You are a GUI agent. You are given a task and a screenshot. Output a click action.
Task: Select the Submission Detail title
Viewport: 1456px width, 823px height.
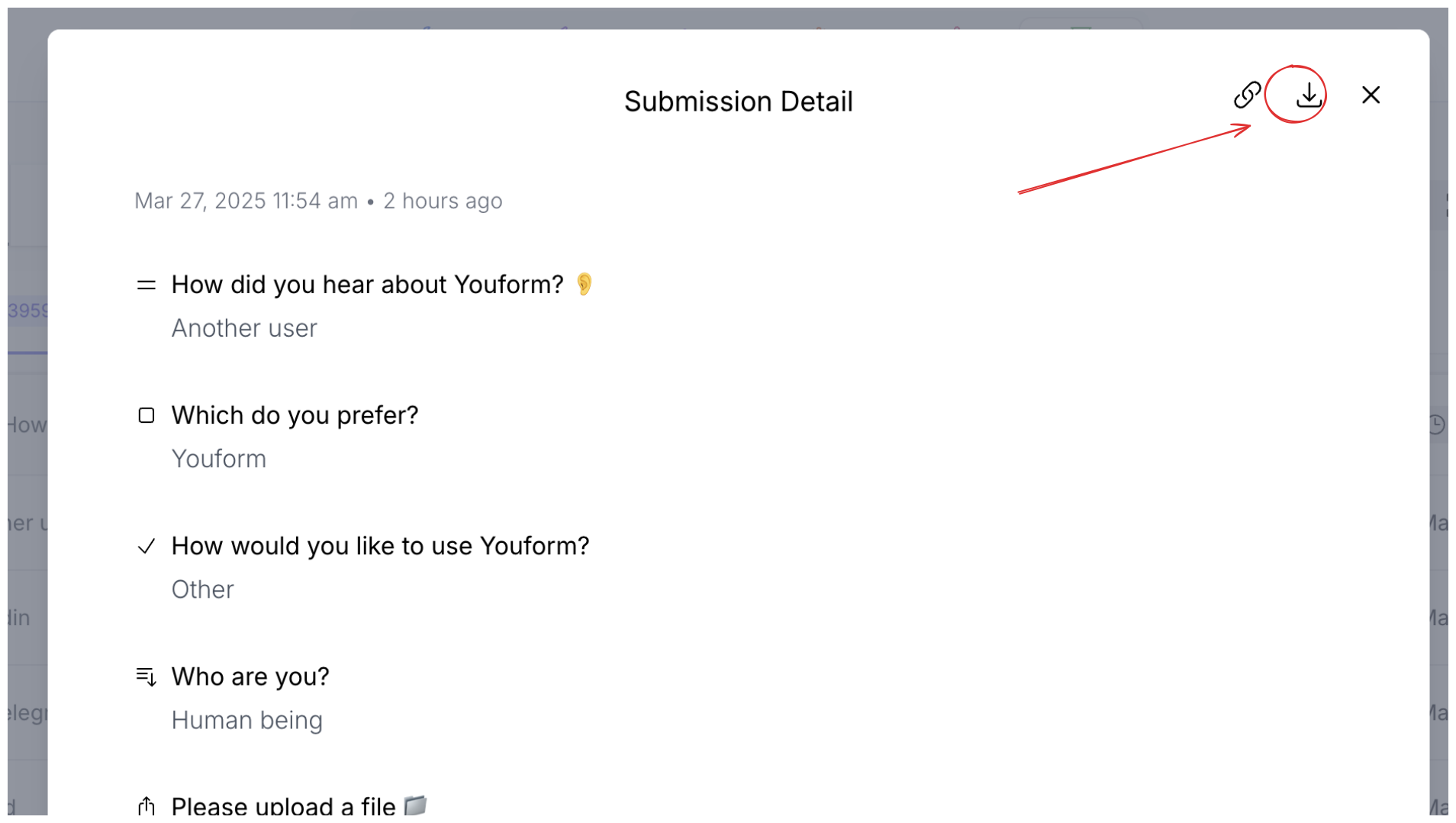point(738,101)
